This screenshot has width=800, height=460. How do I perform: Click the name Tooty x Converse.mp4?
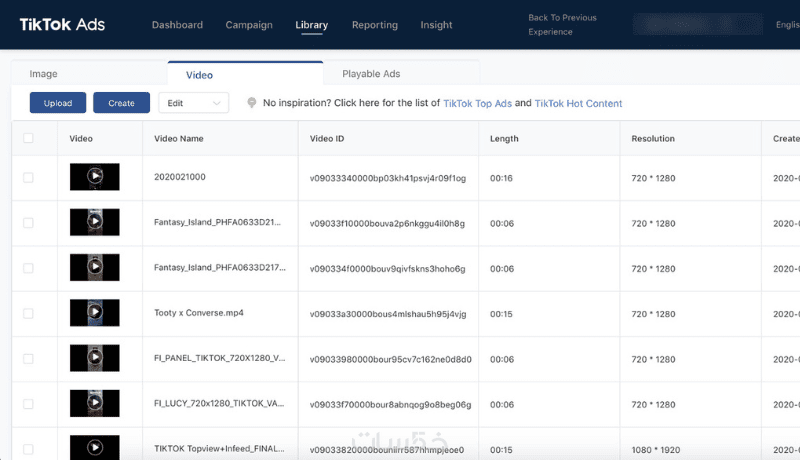[198, 313]
